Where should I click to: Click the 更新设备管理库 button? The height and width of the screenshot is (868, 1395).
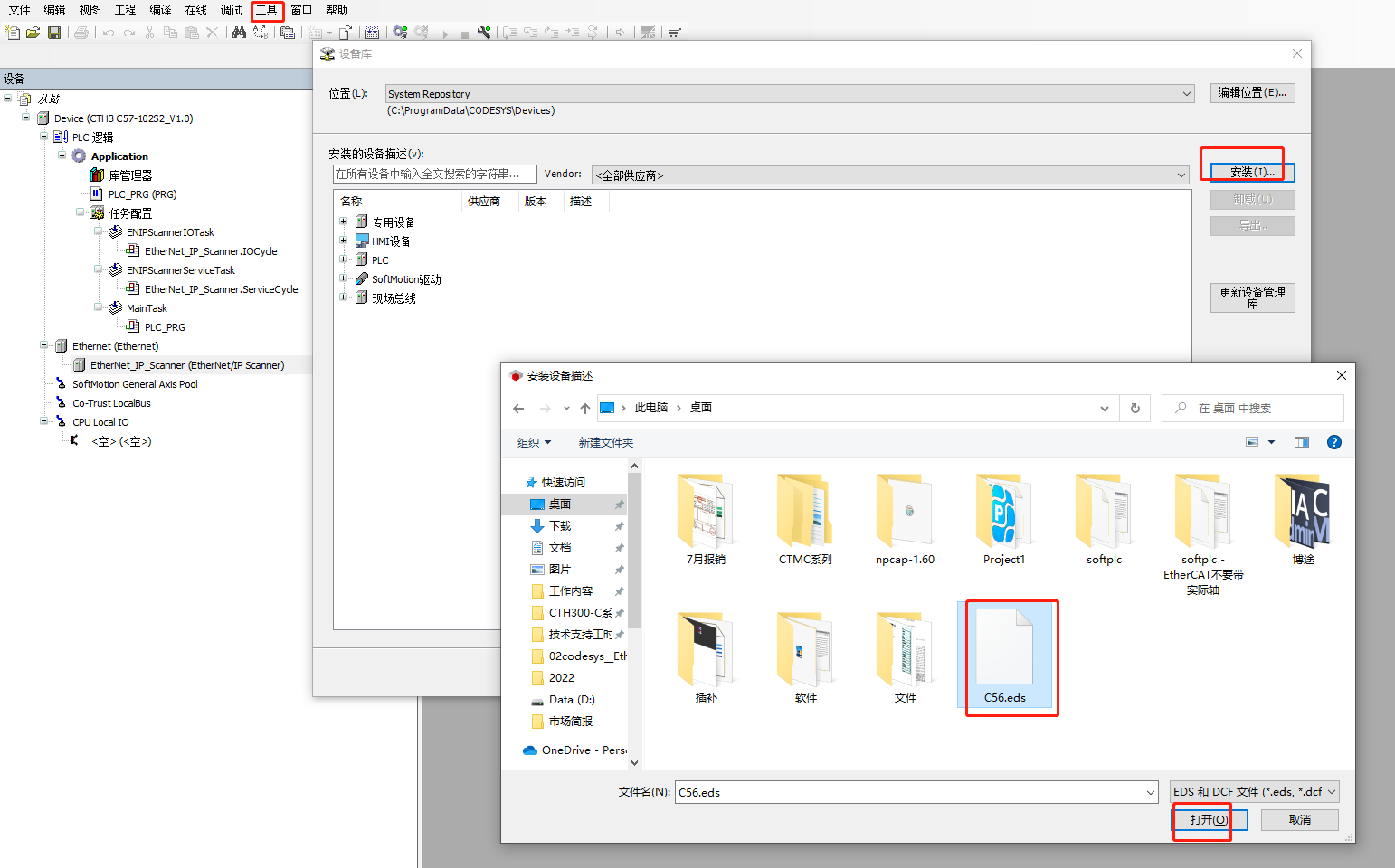(x=1252, y=298)
